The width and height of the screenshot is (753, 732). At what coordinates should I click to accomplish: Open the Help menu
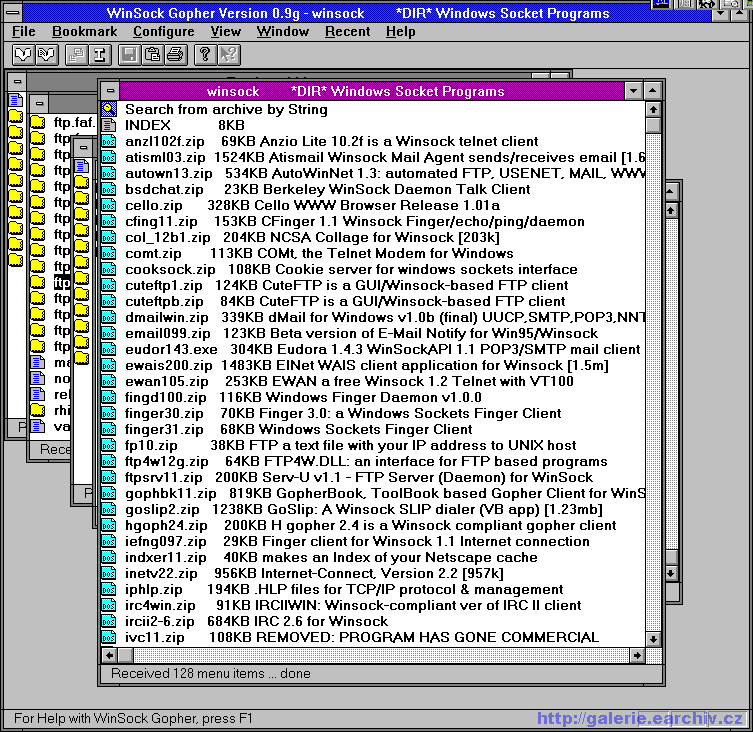[401, 32]
